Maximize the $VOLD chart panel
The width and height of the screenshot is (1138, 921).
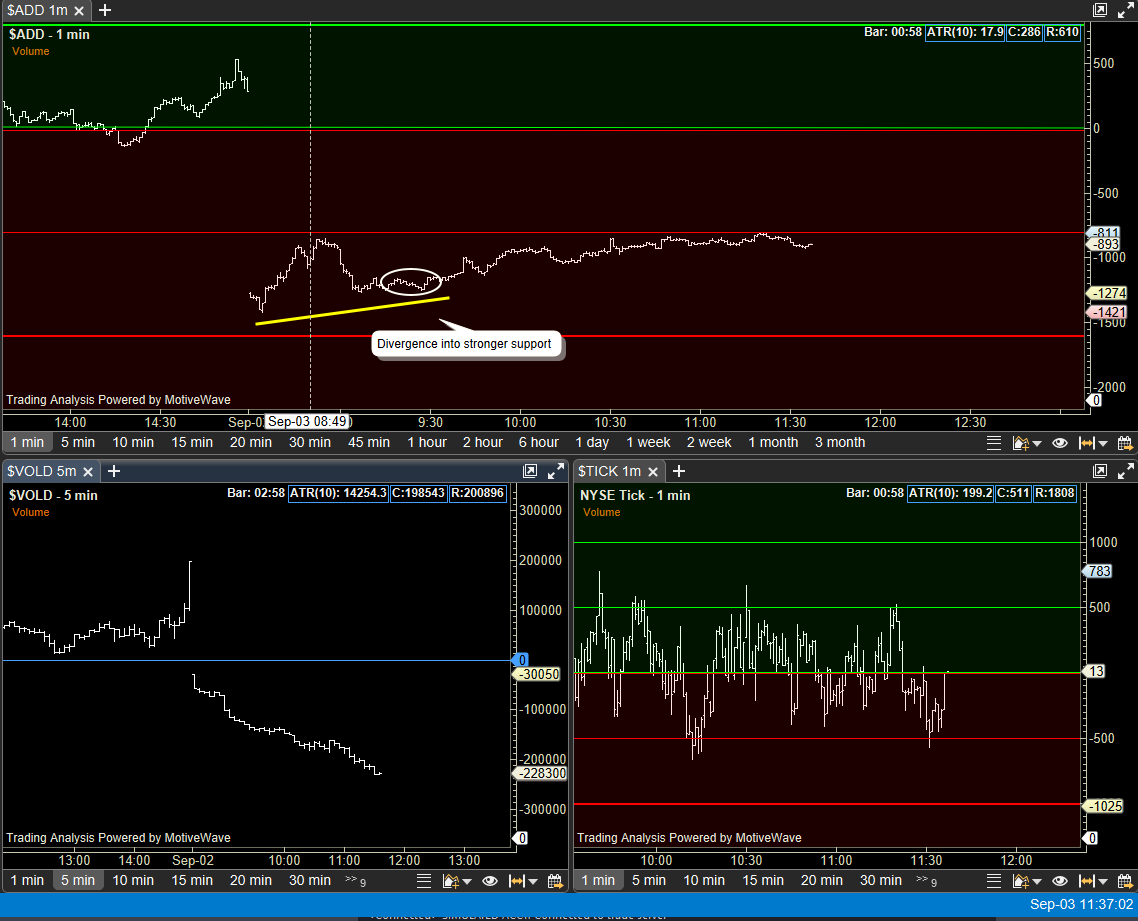(556, 471)
